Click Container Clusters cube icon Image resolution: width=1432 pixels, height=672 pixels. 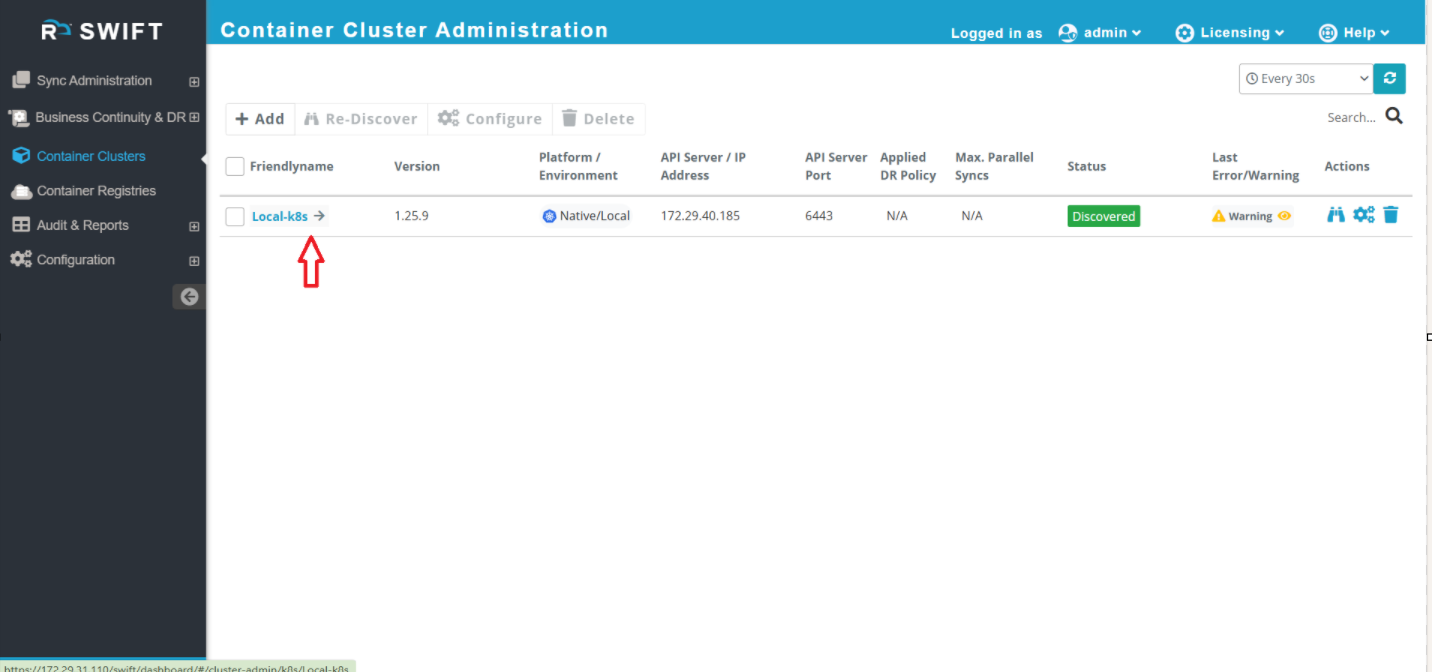(x=20, y=156)
